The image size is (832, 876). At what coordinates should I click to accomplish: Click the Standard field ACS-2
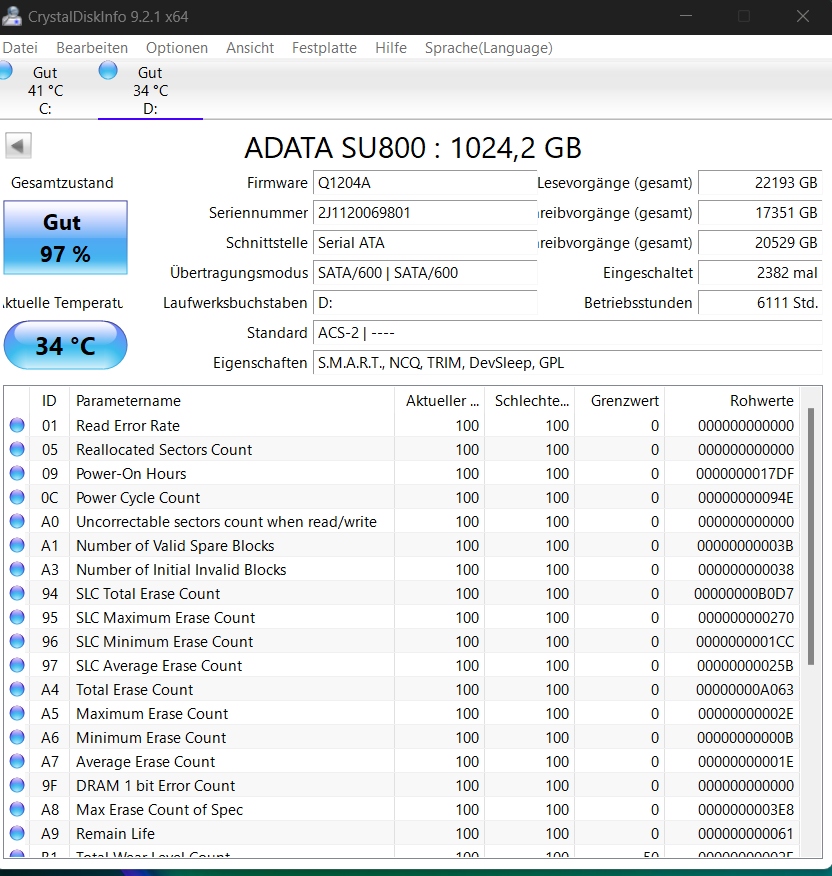(x=567, y=333)
